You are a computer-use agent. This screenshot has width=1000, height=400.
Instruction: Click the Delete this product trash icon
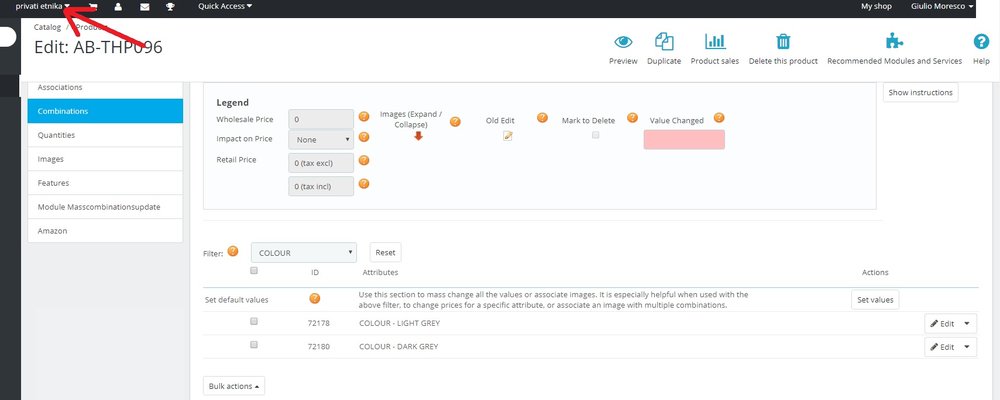point(783,41)
